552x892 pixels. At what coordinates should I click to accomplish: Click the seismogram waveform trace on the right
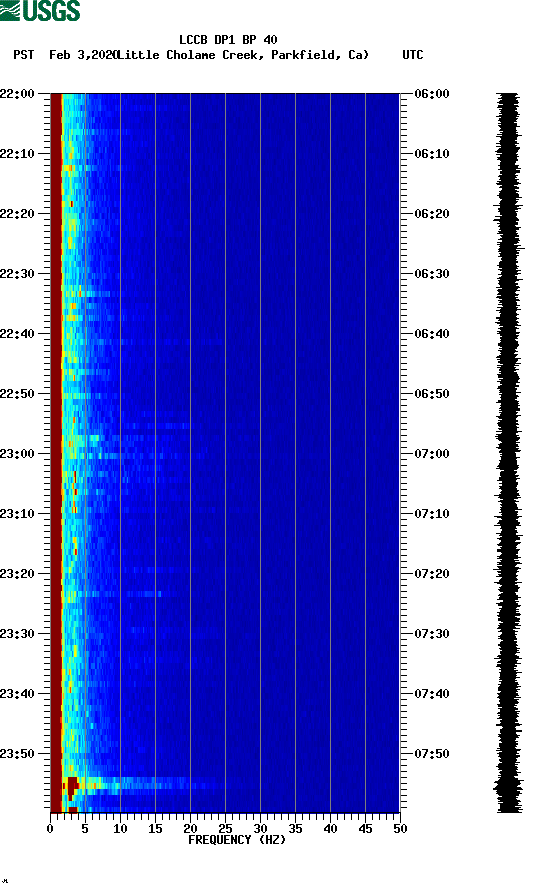[x=508, y=453]
